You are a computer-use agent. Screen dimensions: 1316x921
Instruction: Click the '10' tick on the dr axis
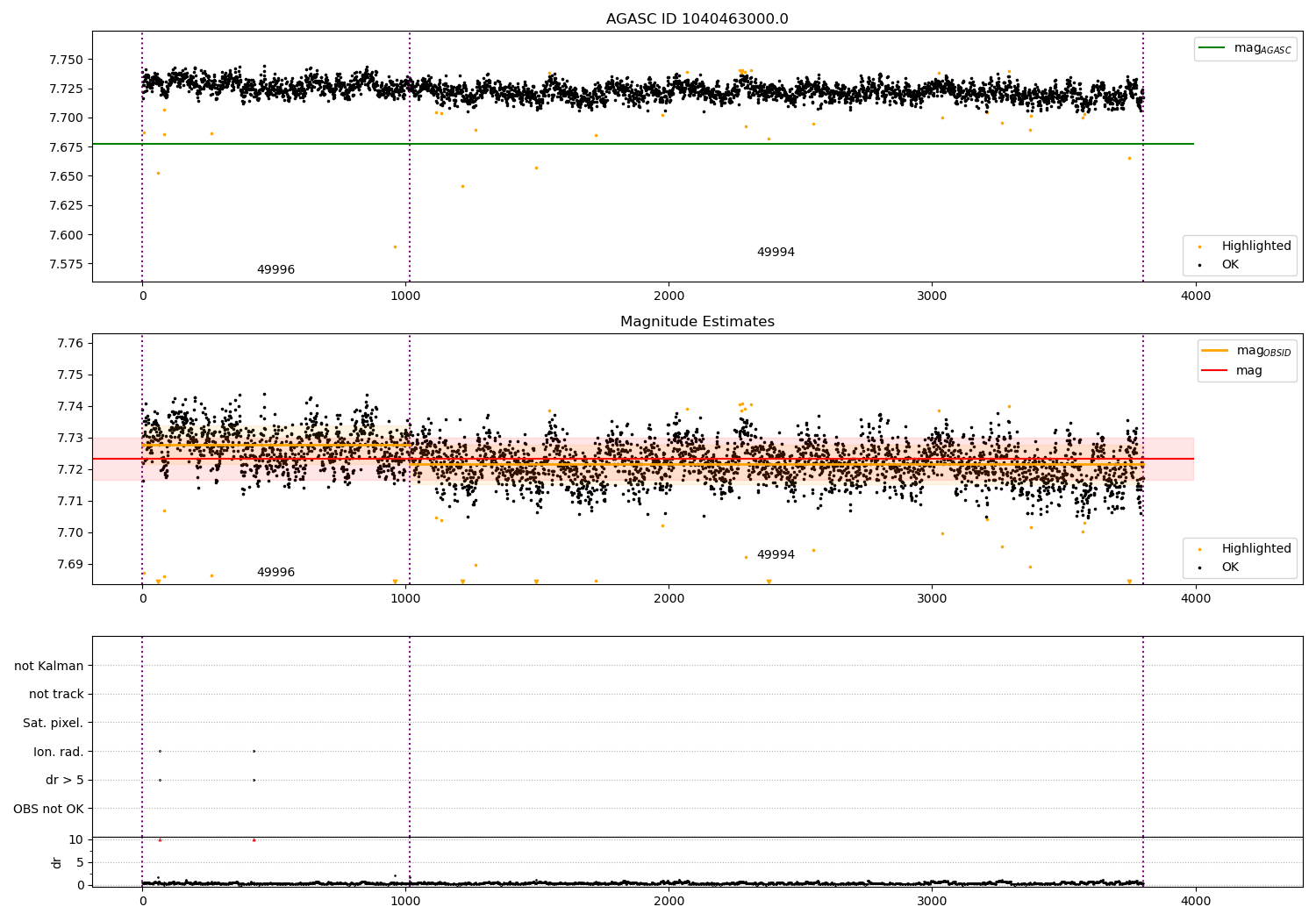tap(76, 839)
